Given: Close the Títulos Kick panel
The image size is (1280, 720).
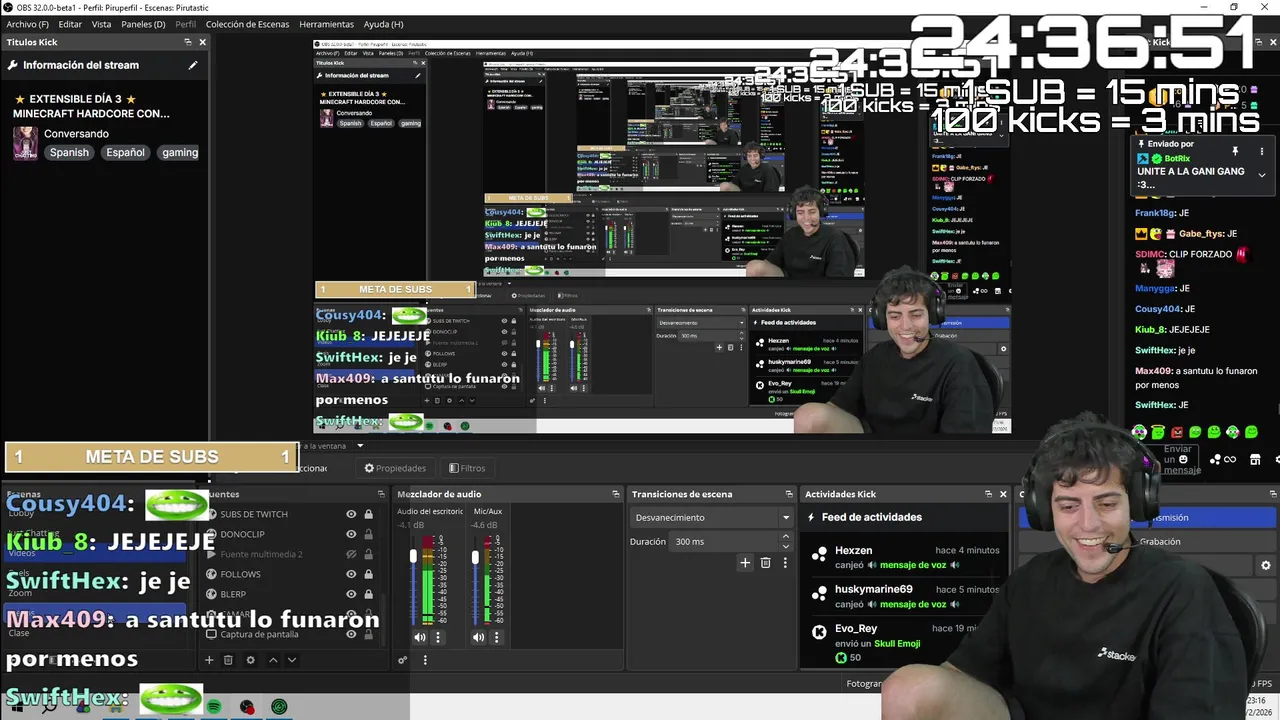Looking at the screenshot, I should tap(202, 42).
